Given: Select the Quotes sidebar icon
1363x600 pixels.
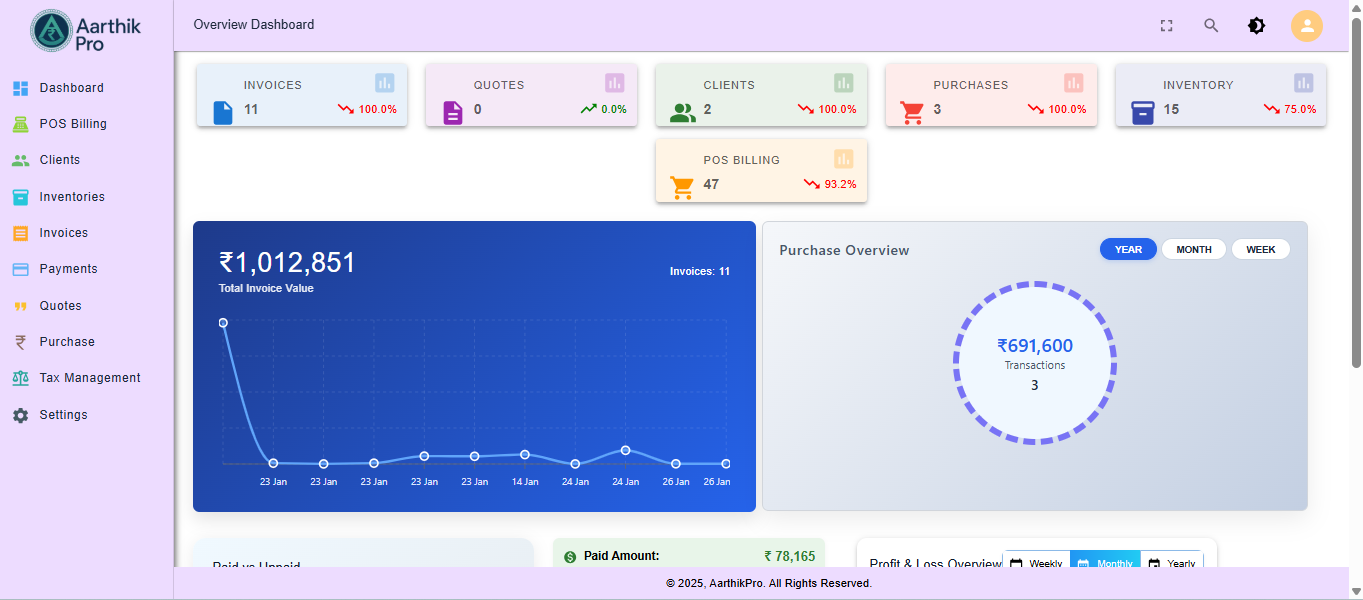Looking at the screenshot, I should pos(20,305).
